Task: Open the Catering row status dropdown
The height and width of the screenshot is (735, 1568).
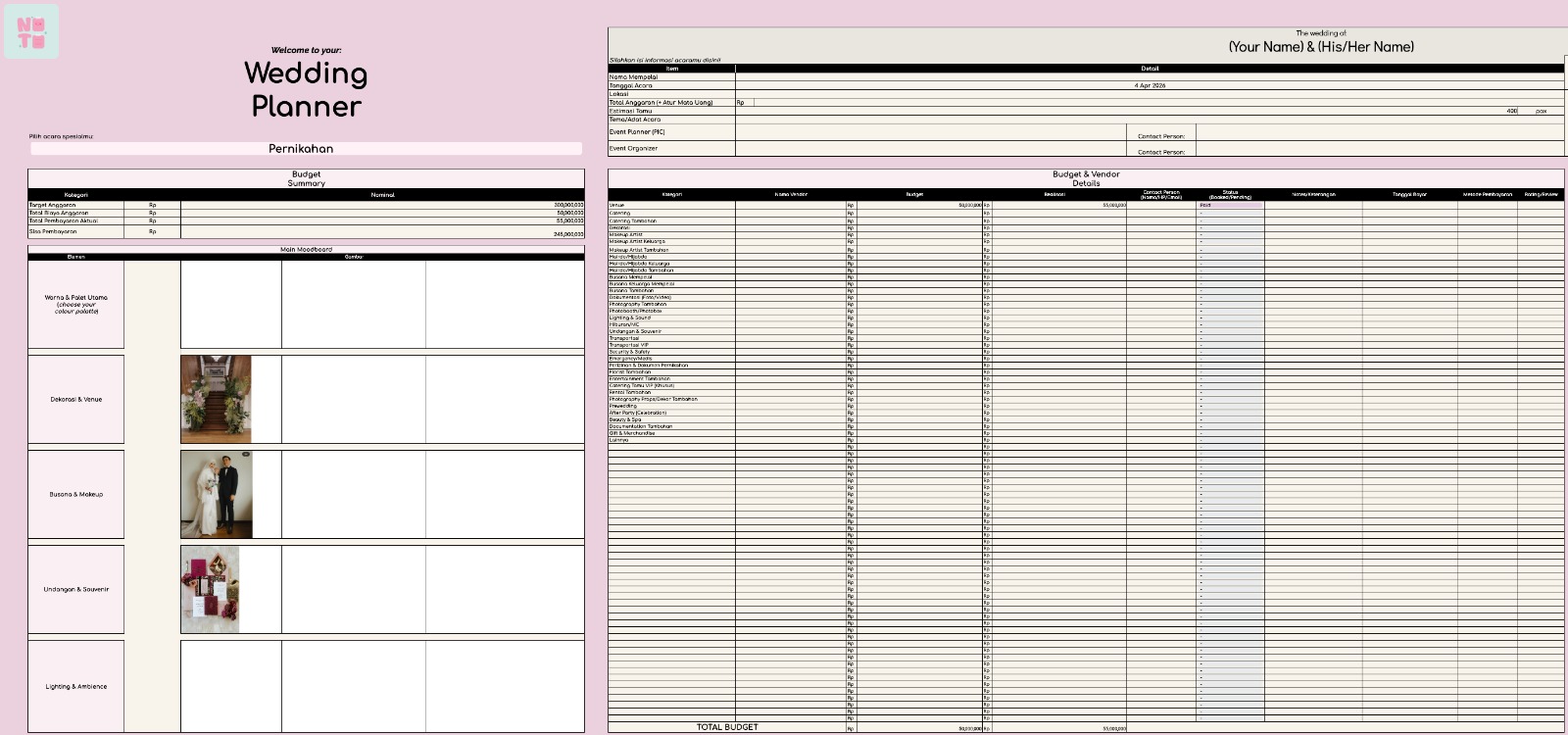Action: [1230, 213]
